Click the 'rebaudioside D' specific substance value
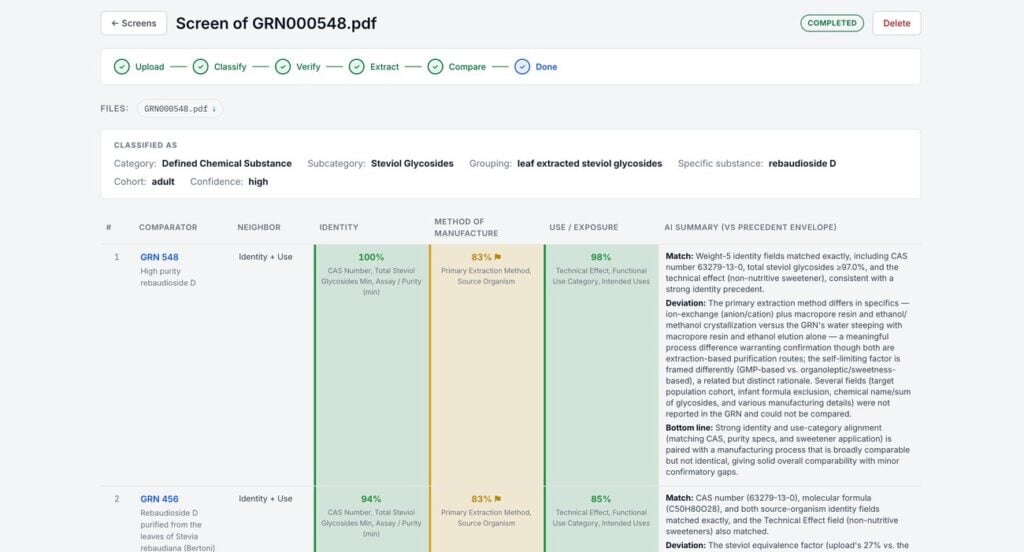The width and height of the screenshot is (1024, 552). (x=802, y=163)
